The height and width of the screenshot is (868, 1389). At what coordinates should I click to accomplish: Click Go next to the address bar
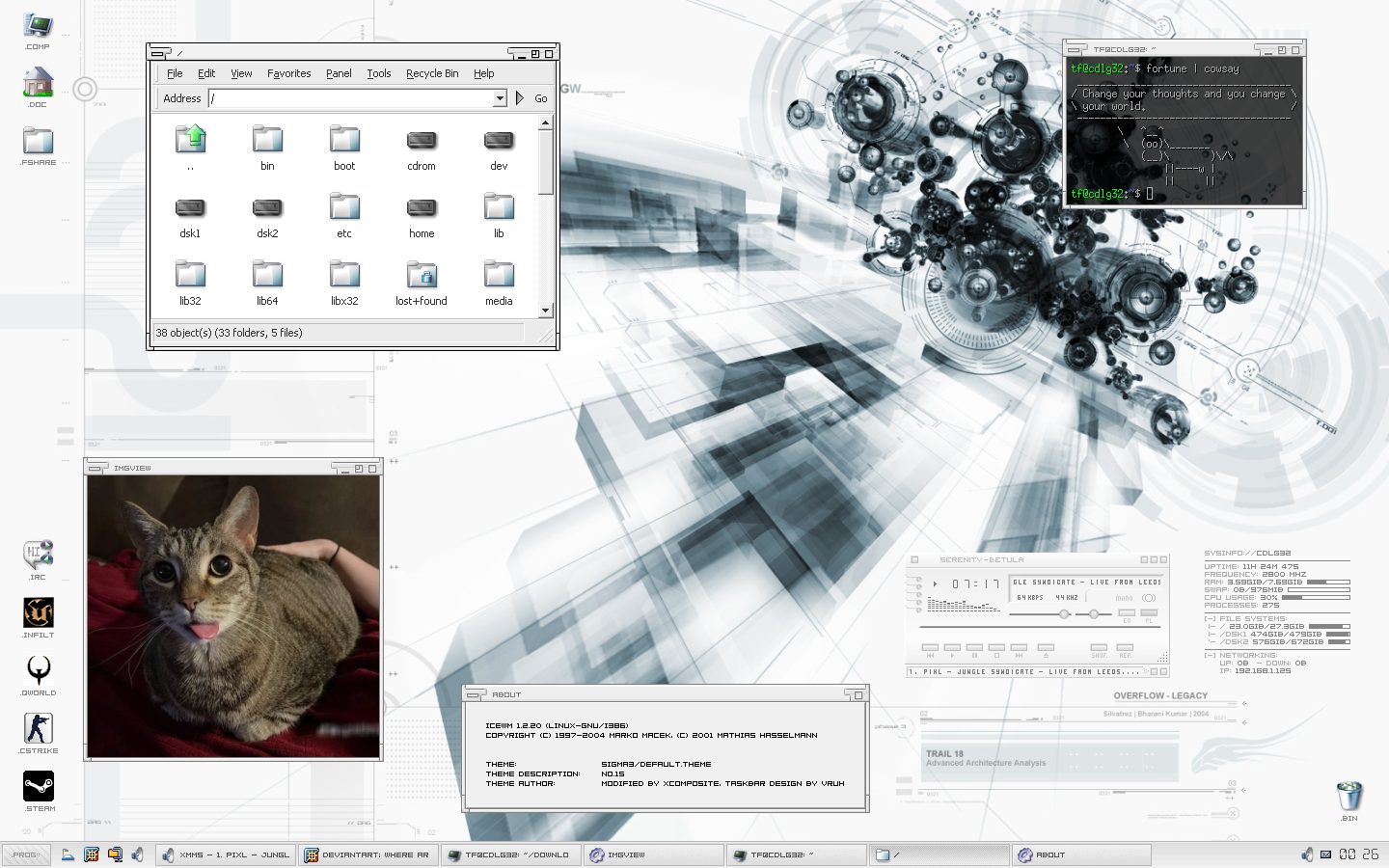pyautogui.click(x=541, y=98)
